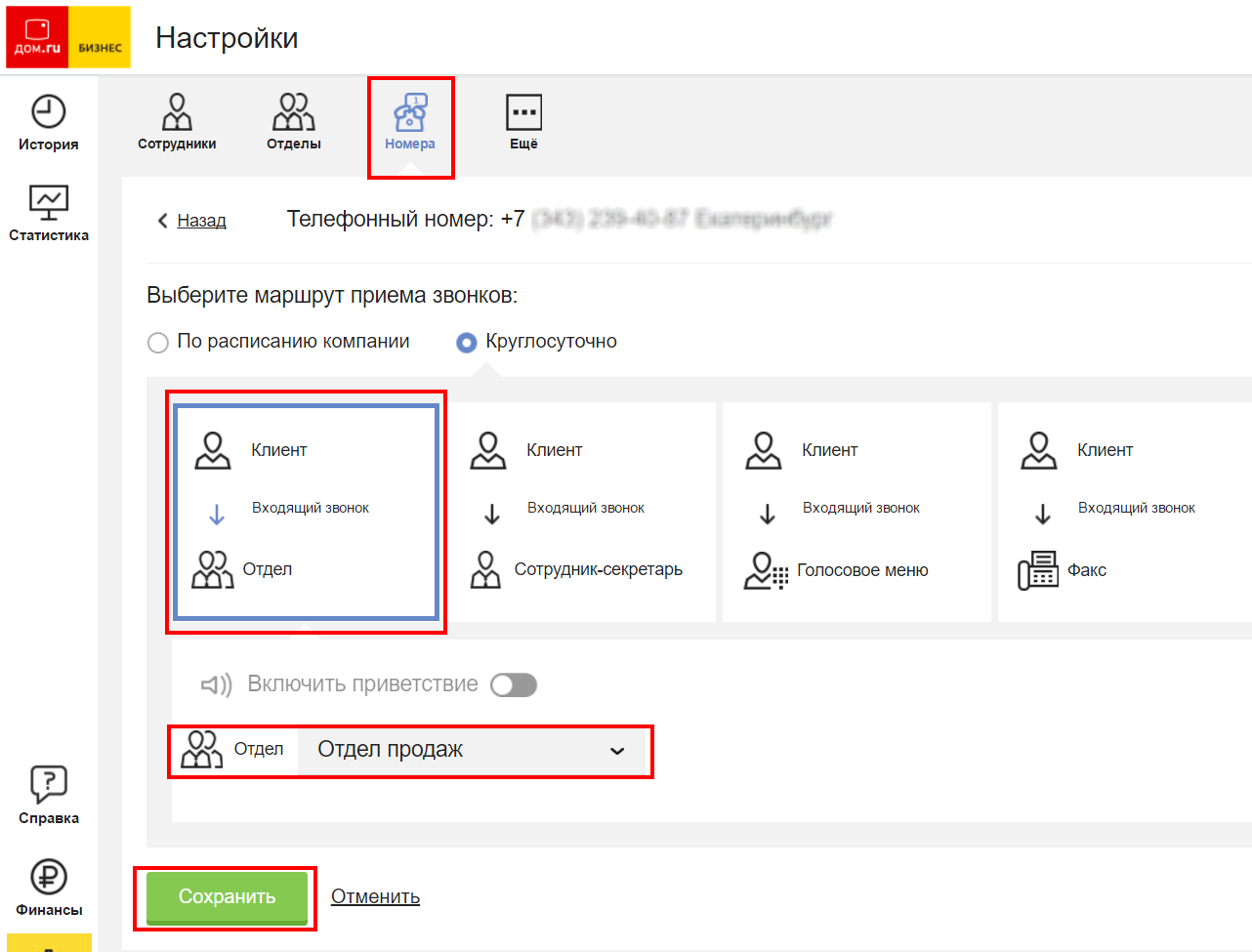This screenshot has height=952, width=1252.
Task: Open the Статистика chart icon
Action: coord(48,202)
